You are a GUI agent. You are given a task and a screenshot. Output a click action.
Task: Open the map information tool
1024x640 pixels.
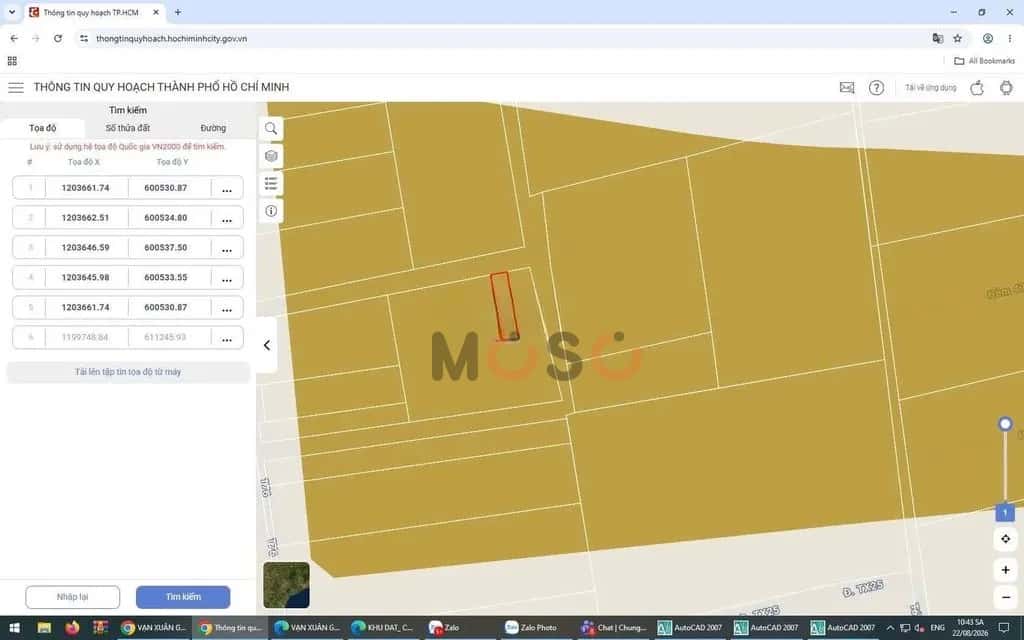271,211
